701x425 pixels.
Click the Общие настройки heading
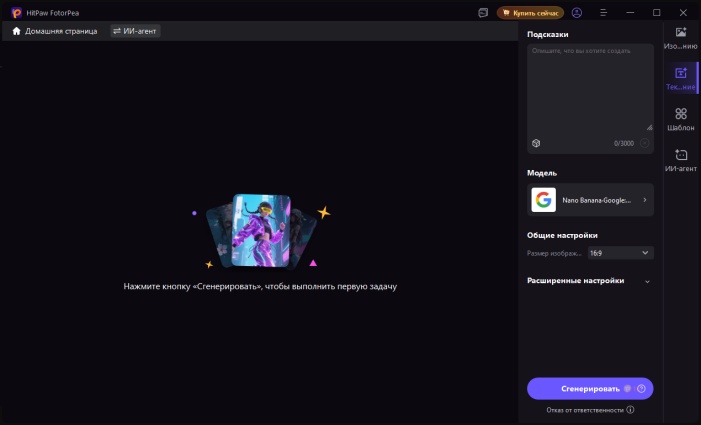click(562, 236)
